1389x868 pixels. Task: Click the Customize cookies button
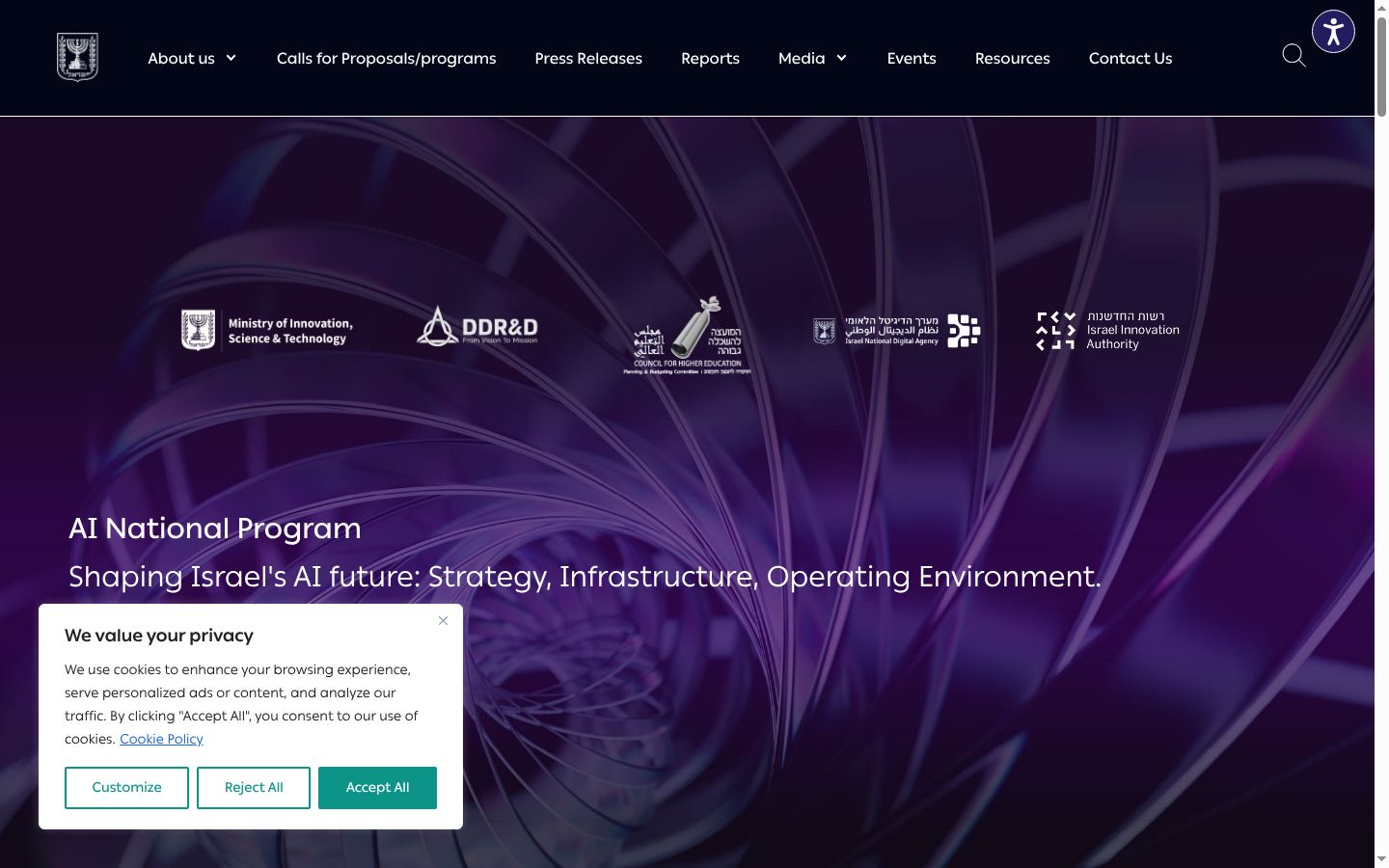pyautogui.click(x=126, y=788)
